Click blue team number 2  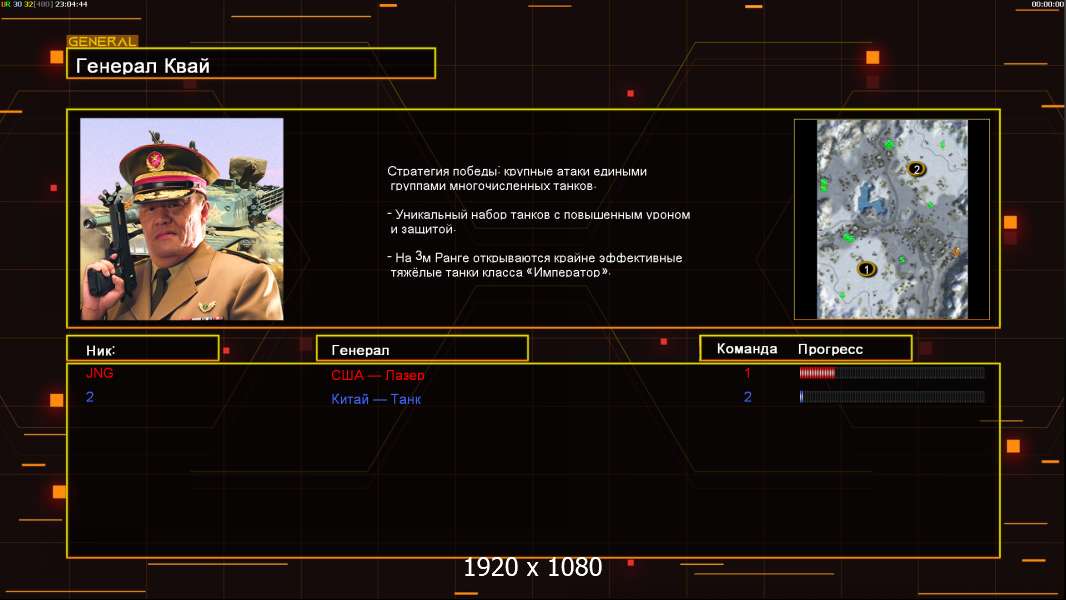[x=747, y=397]
